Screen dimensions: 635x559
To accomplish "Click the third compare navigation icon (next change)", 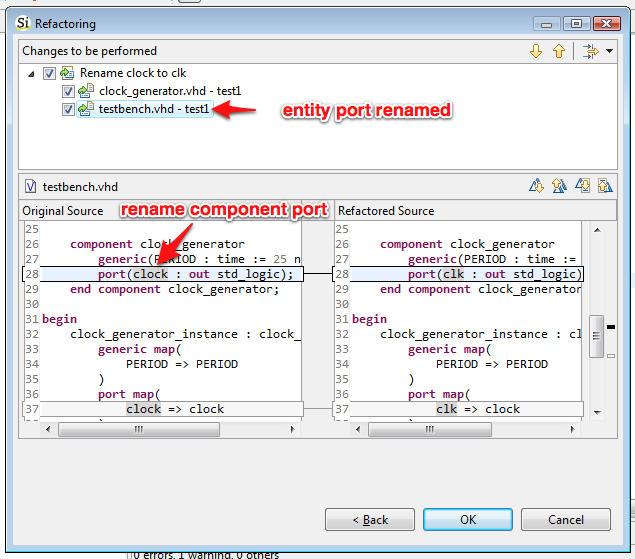I will pyautogui.click(x=582, y=186).
